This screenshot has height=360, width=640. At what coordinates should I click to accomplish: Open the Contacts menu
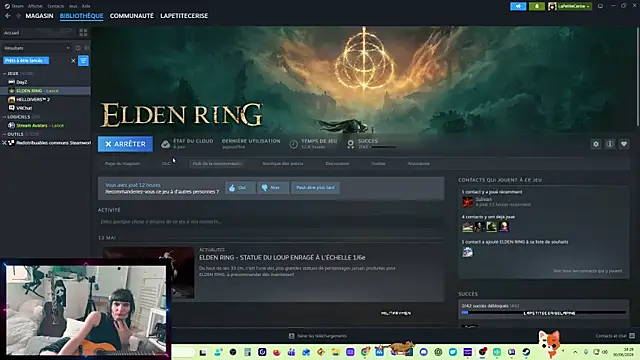56,6
